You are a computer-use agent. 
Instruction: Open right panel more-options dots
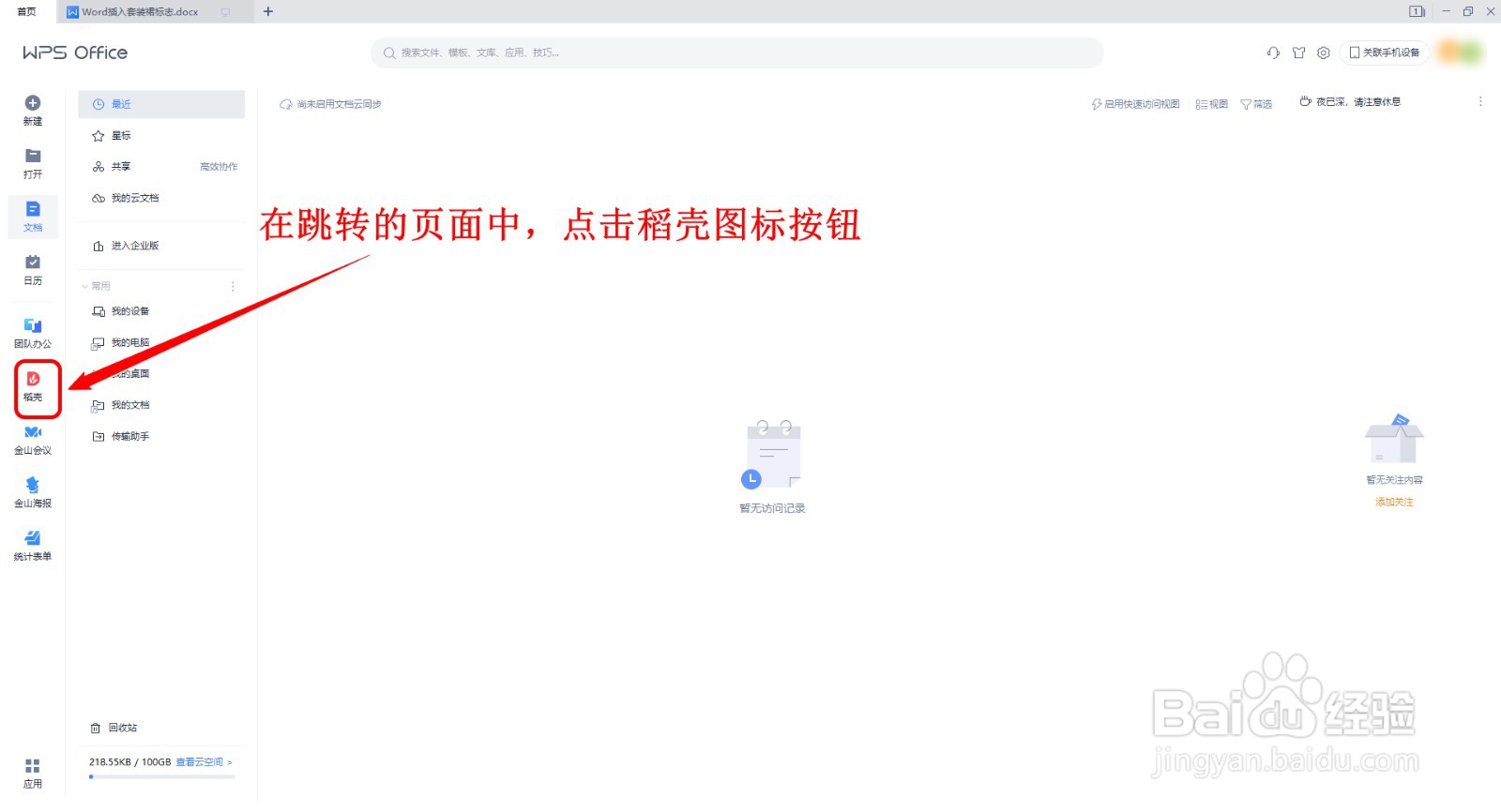pyautogui.click(x=1480, y=101)
